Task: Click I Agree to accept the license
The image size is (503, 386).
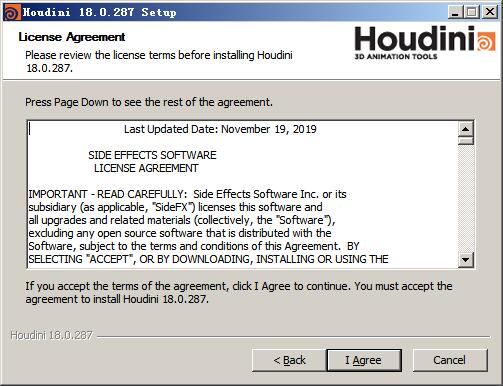Action: (364, 360)
